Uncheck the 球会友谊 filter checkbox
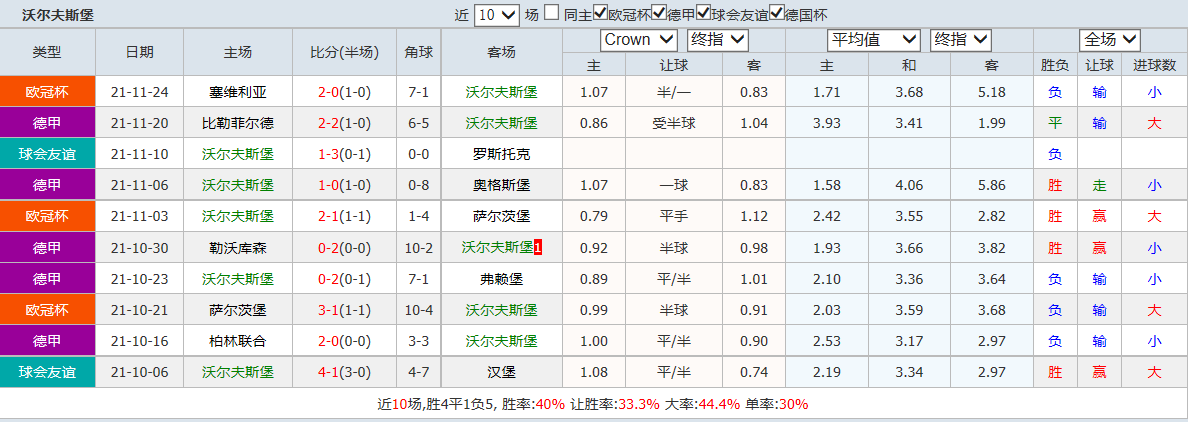Image resolution: width=1190 pixels, height=422 pixels. point(703,13)
